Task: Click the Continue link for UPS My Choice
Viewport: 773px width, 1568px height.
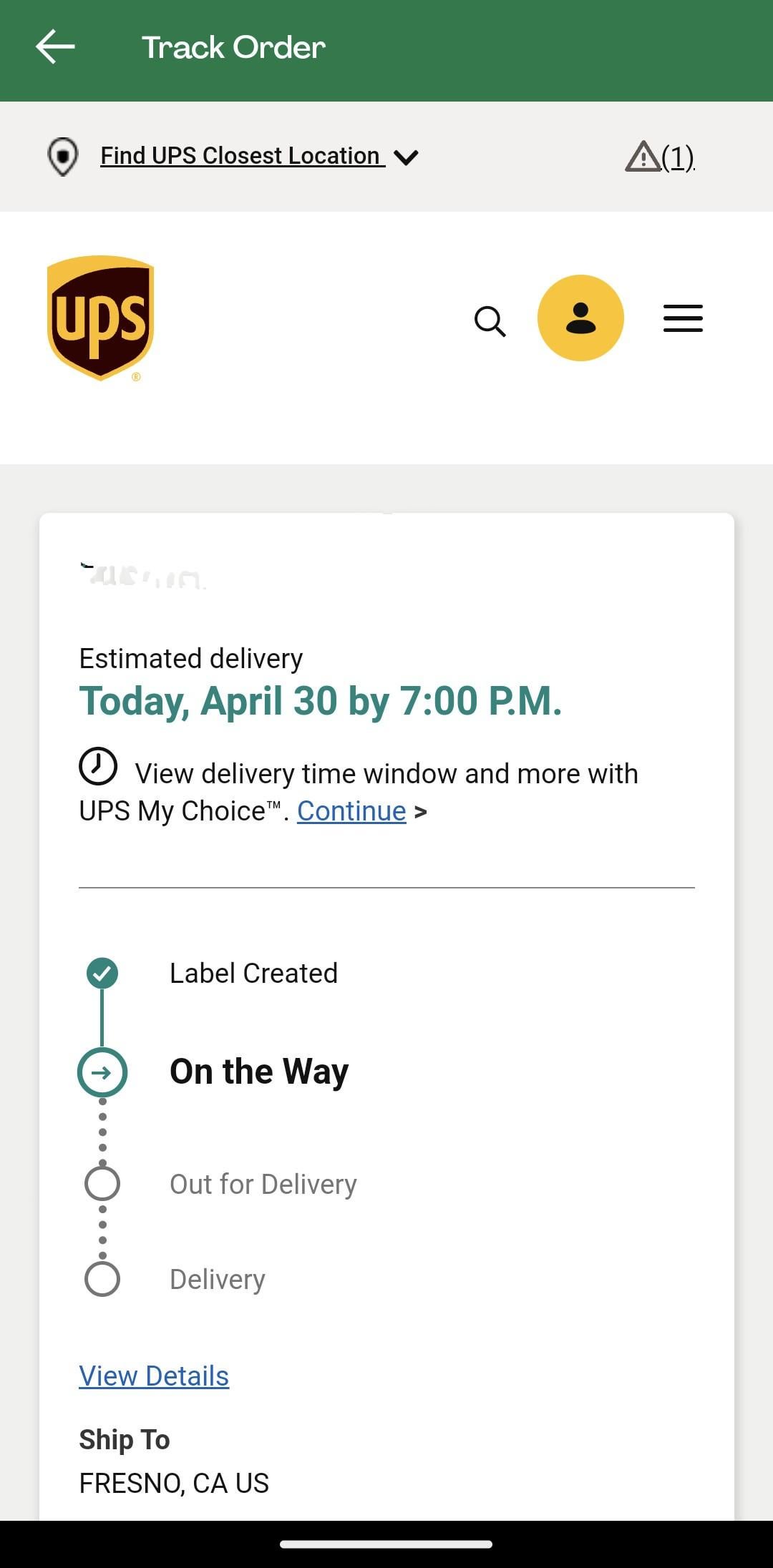Action: click(x=351, y=811)
